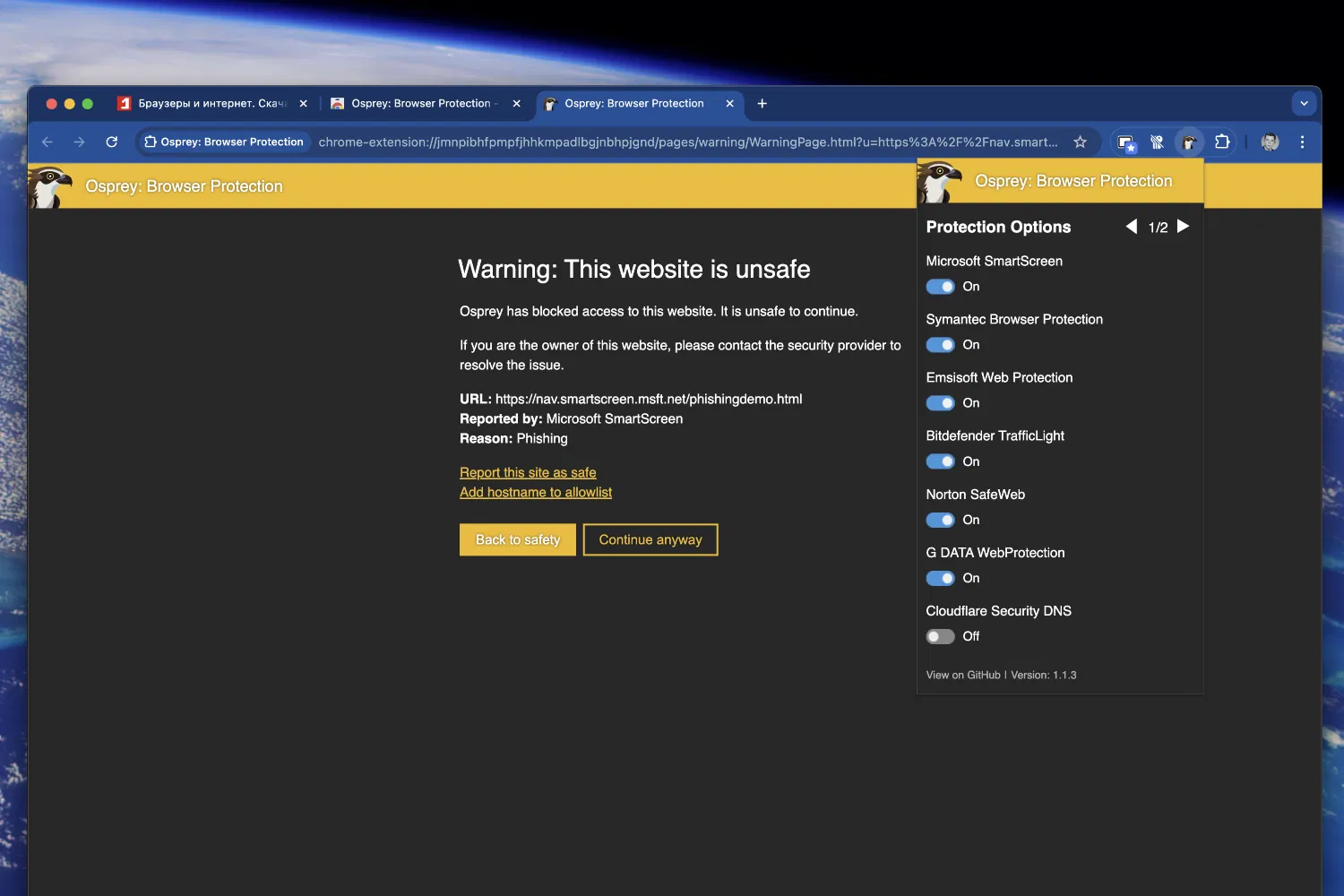
Task: Reload the current warning page
Action: tap(112, 142)
